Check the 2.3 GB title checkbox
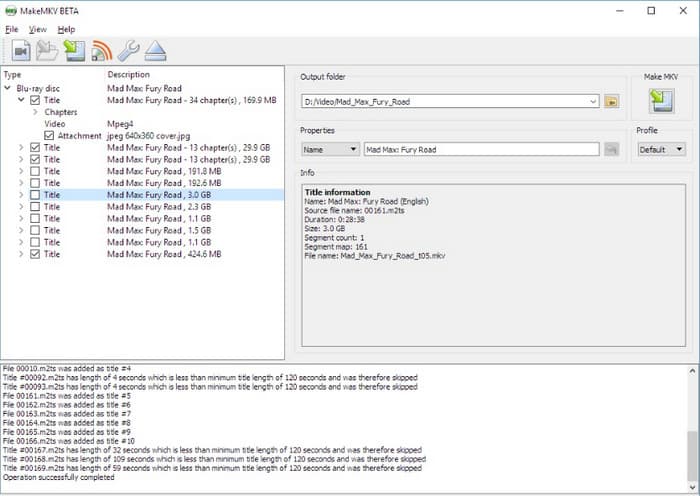Screen dimensions: 700x496 [35, 207]
